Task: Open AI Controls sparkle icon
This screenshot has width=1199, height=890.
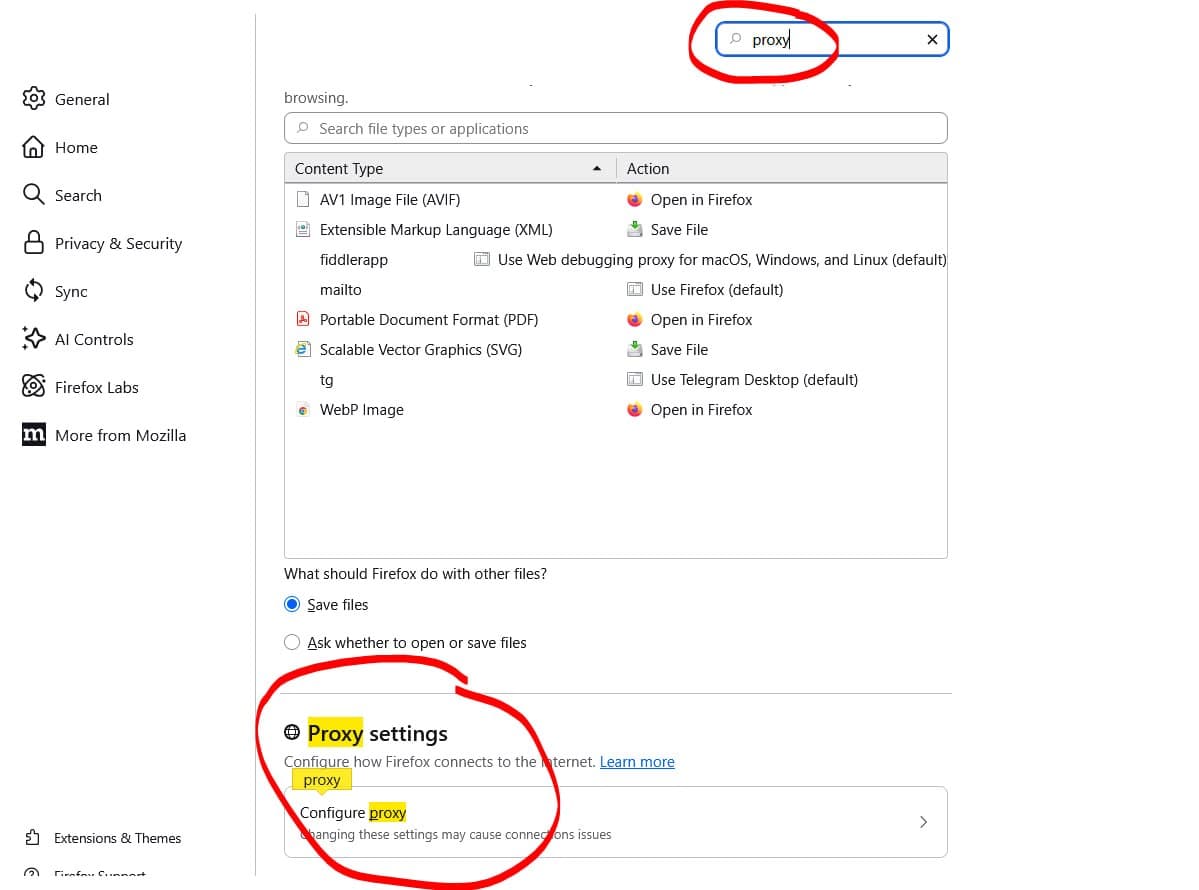Action: [34, 338]
